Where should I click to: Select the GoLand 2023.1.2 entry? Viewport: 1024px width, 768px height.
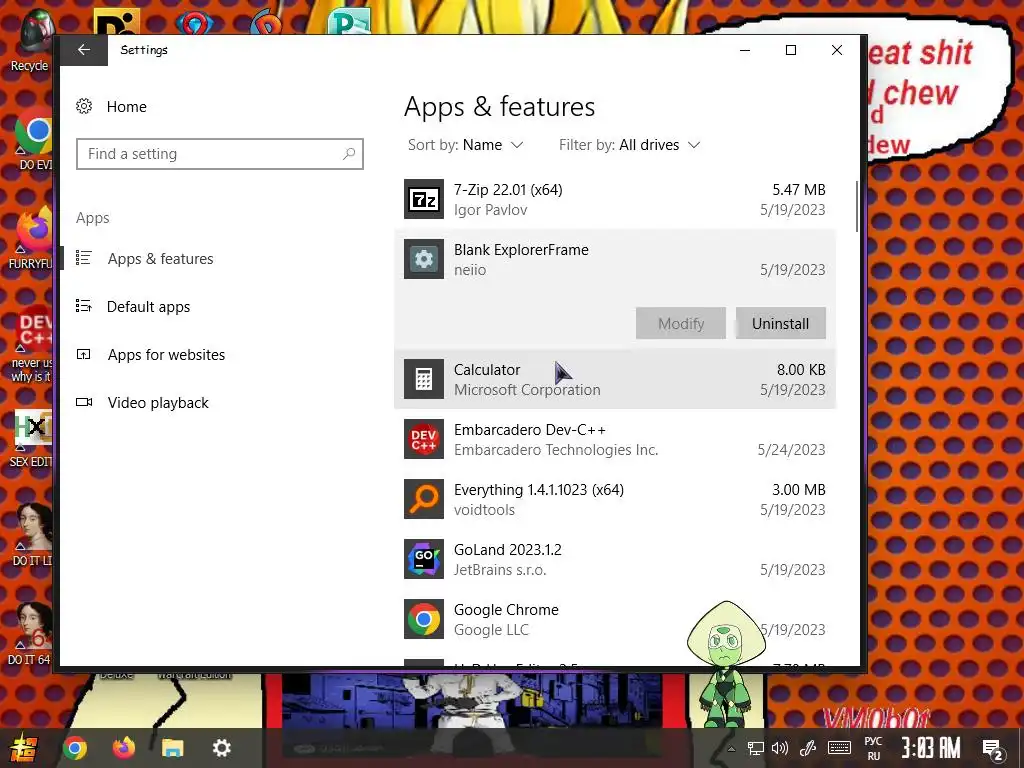(615, 560)
